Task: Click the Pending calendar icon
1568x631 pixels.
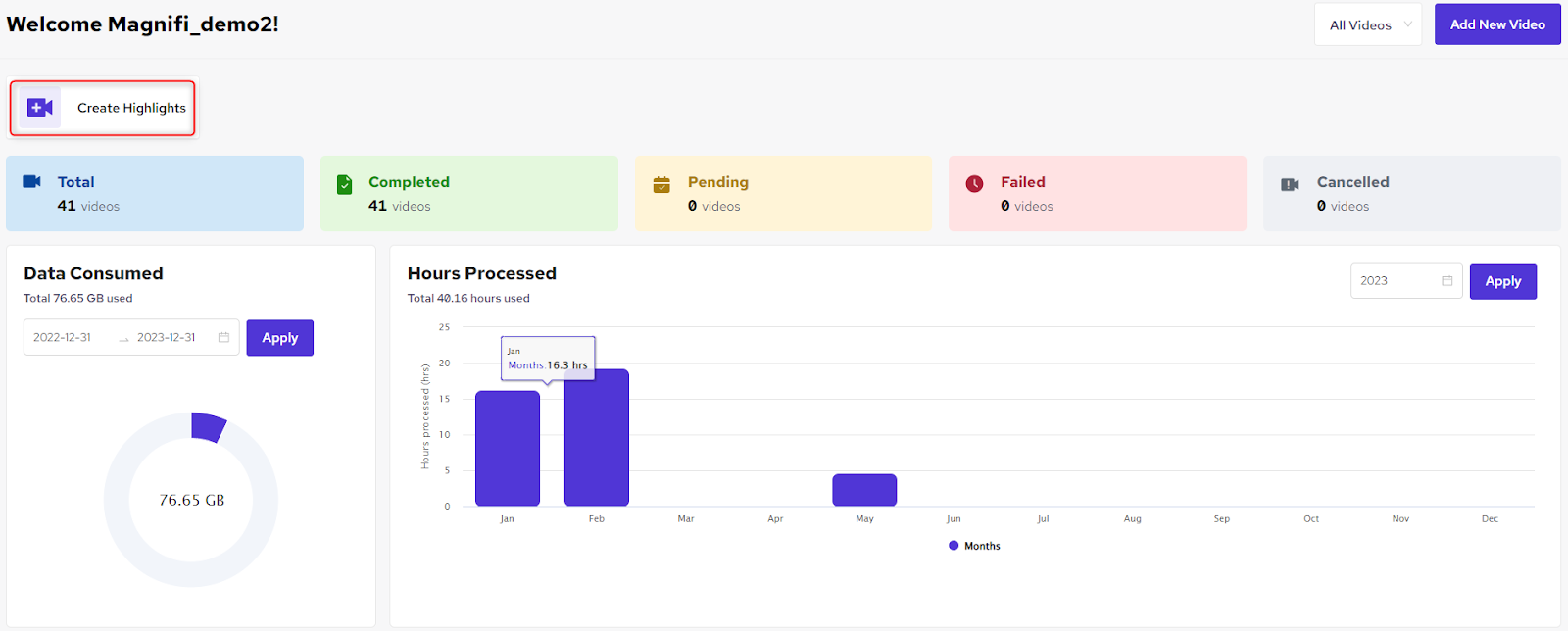Action: tap(661, 184)
